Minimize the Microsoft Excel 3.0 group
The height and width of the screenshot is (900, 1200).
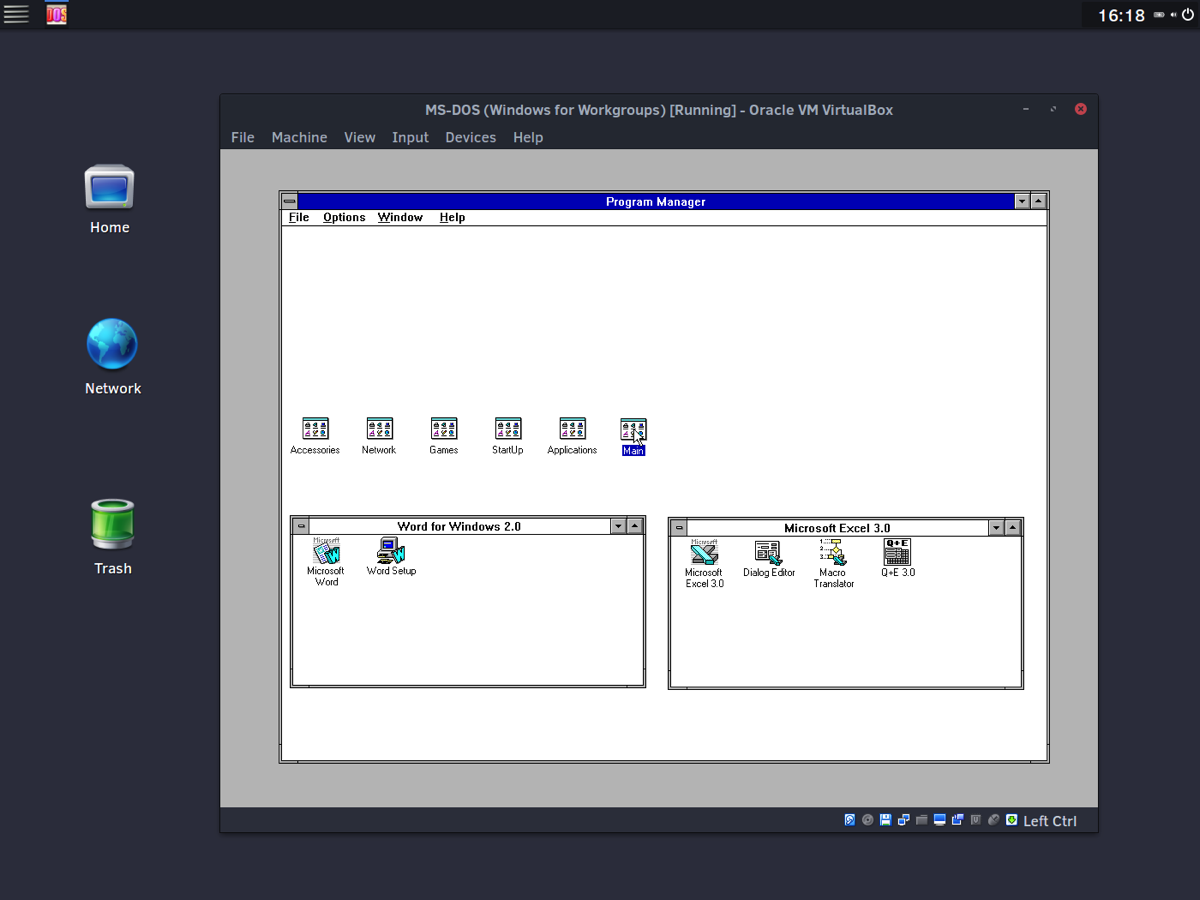pos(996,528)
